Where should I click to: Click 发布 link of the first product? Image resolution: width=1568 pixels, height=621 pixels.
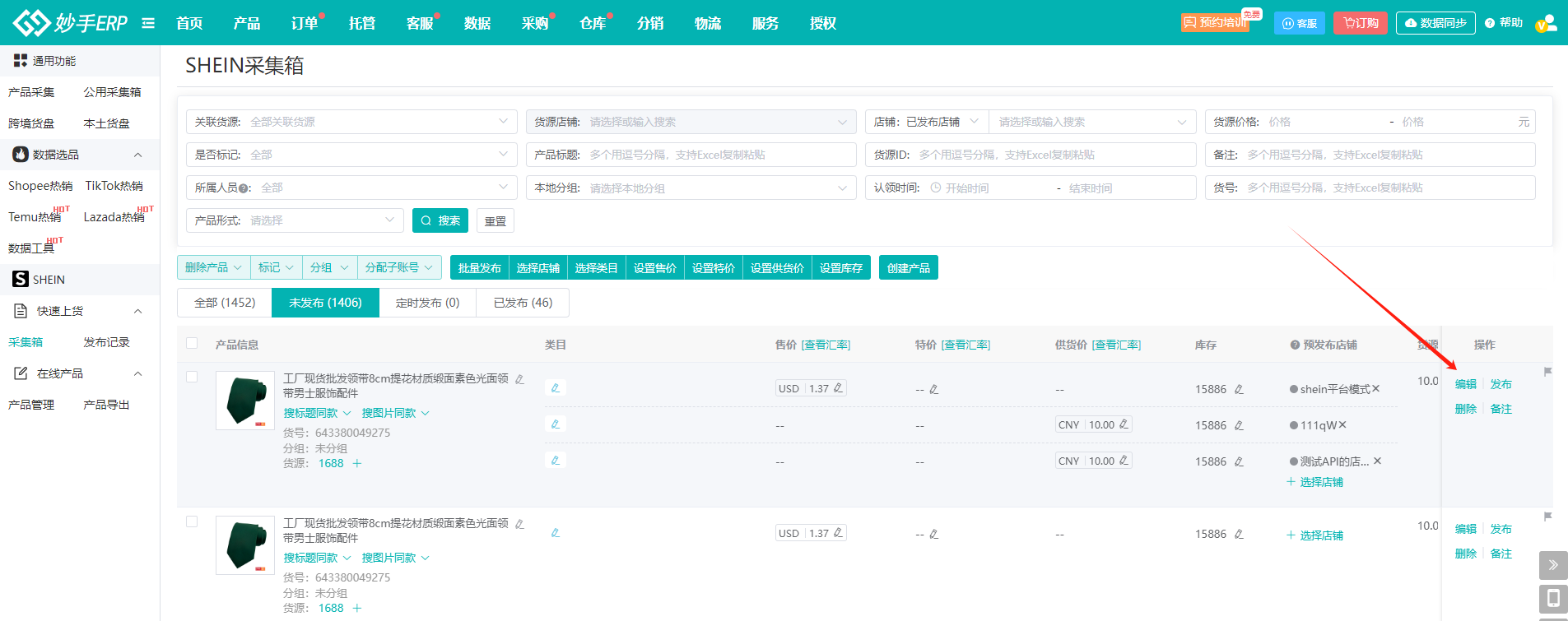[1501, 384]
